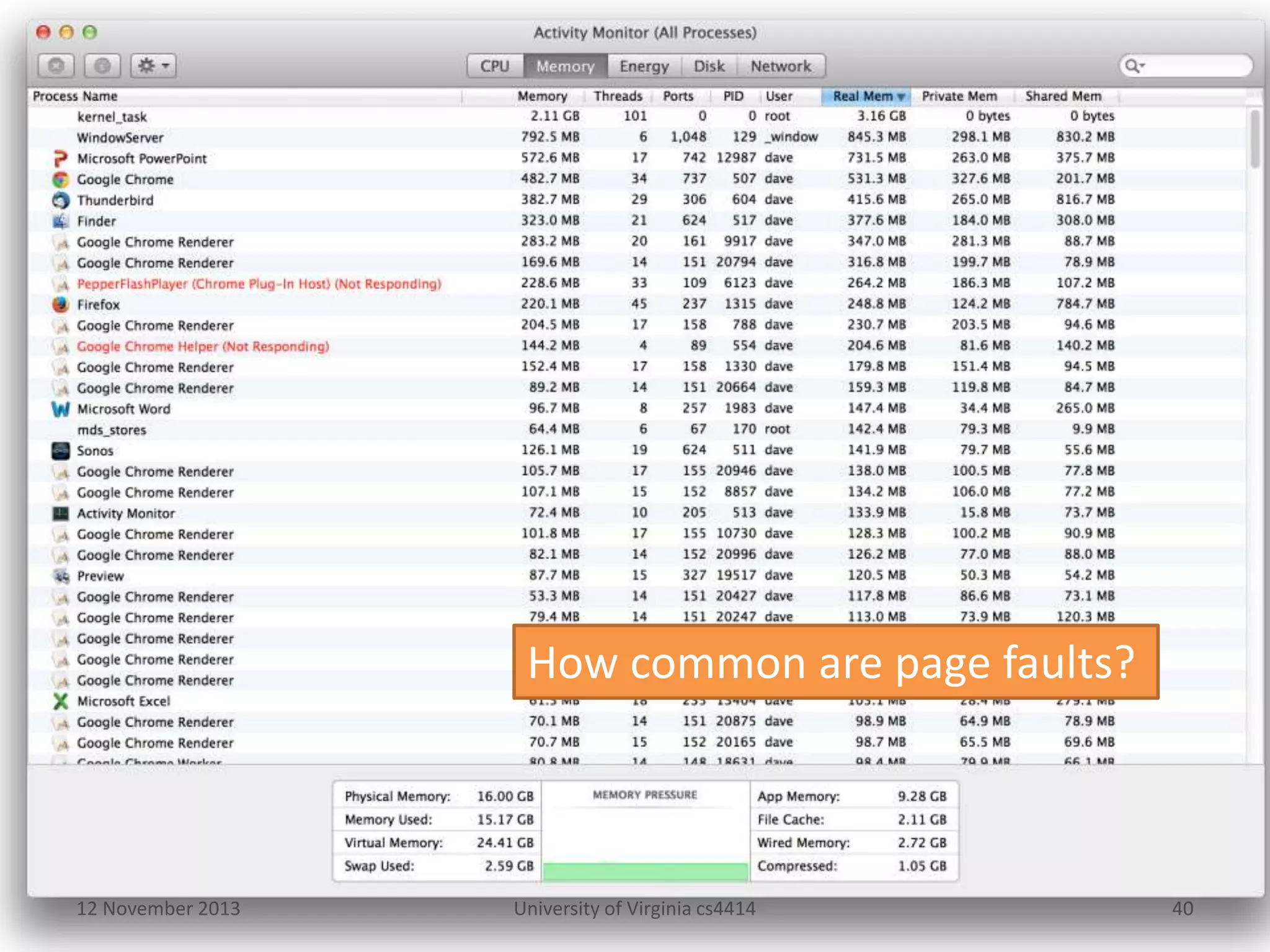Click the Quit Process toolbar icon
This screenshot has width=1270, height=952.
point(56,66)
